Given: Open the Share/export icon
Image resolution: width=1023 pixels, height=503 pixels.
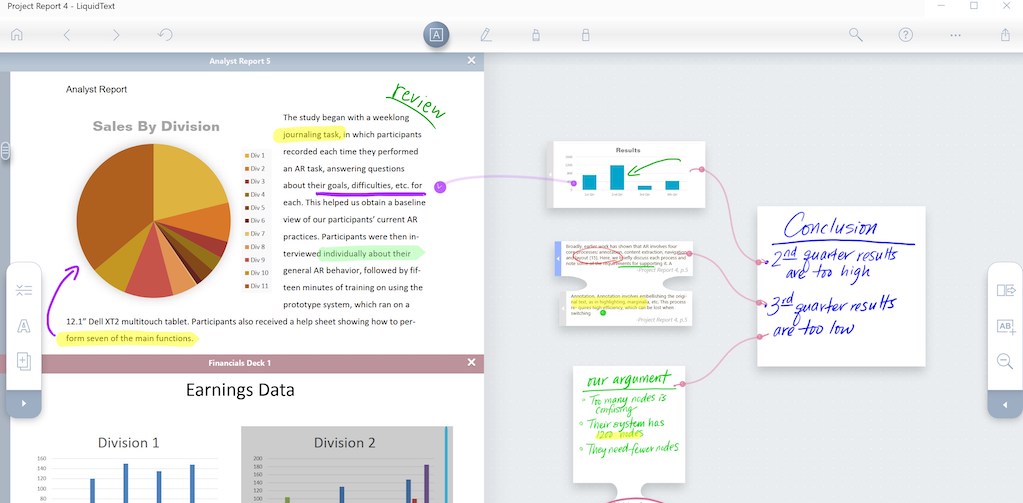Looking at the screenshot, I should click(x=1005, y=35).
